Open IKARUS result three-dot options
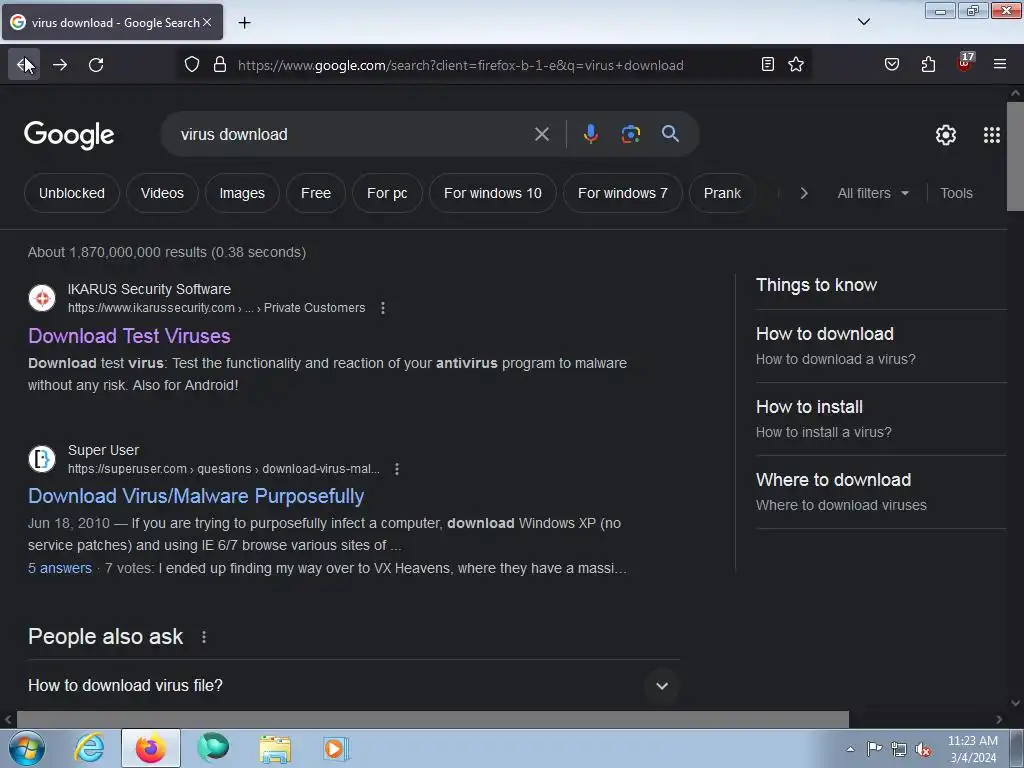The image size is (1024, 768). point(383,308)
